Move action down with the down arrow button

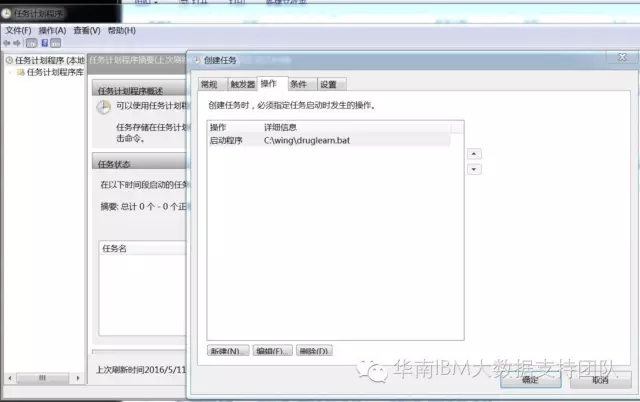pyautogui.click(x=474, y=169)
